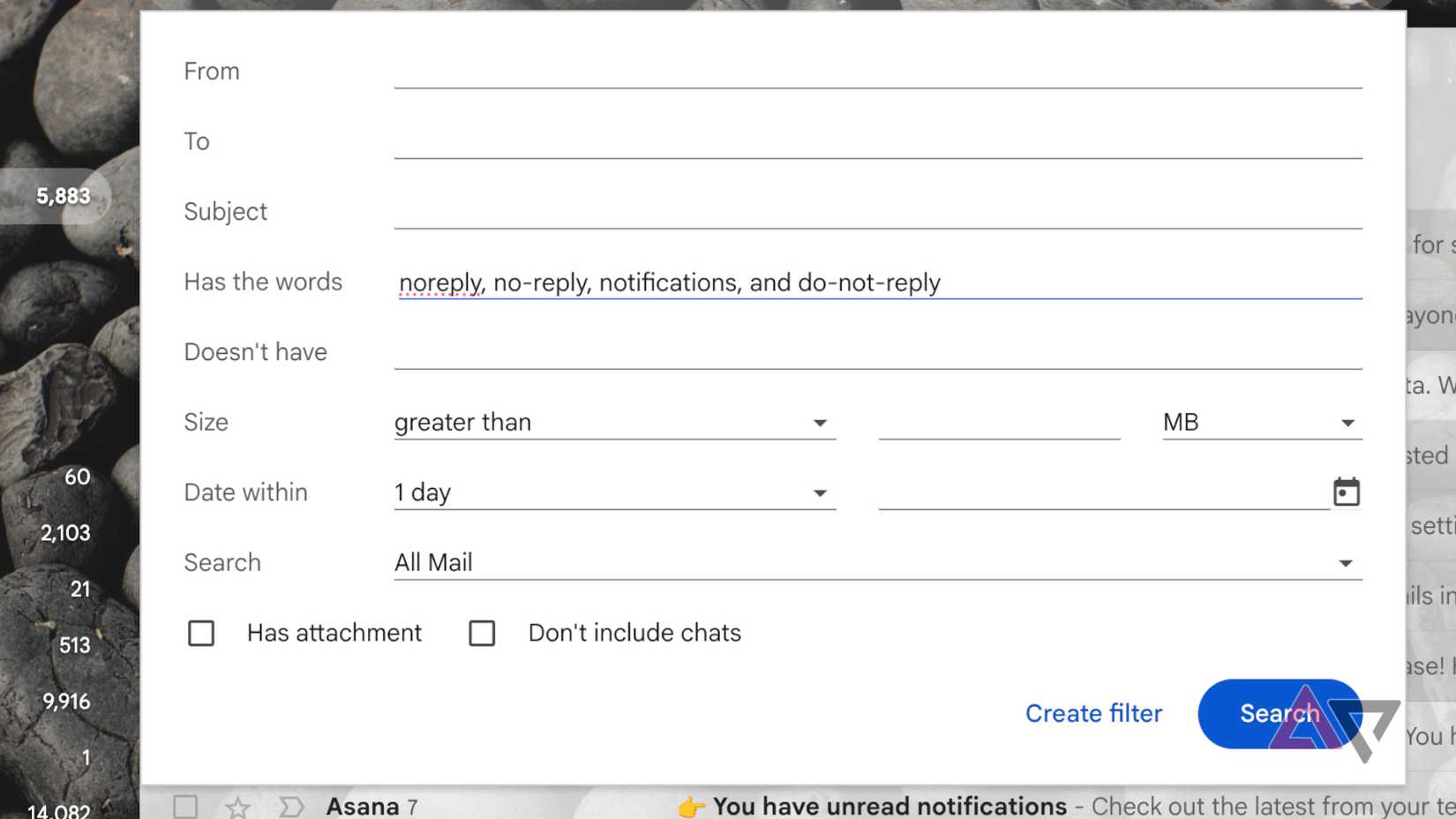
Task: Enable the Has attachment checkbox
Action: [x=201, y=633]
